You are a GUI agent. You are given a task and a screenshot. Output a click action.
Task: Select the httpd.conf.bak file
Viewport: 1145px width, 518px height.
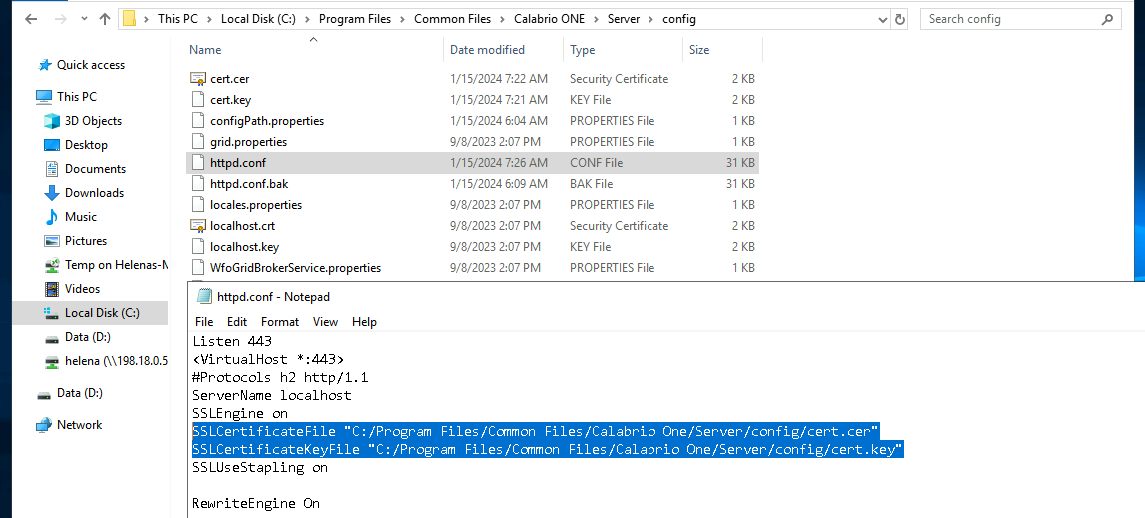tap(249, 184)
